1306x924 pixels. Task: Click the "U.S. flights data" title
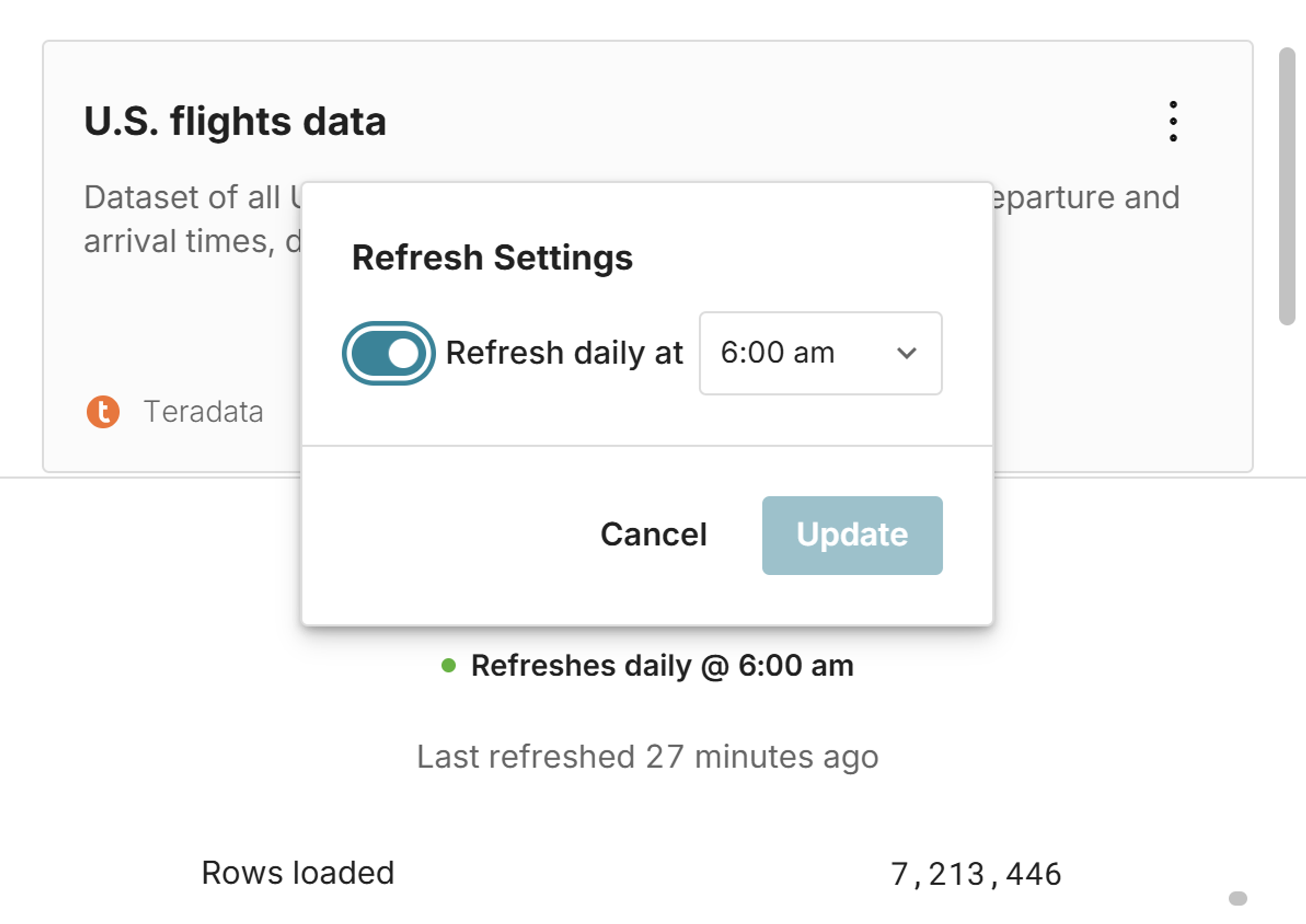[235, 121]
